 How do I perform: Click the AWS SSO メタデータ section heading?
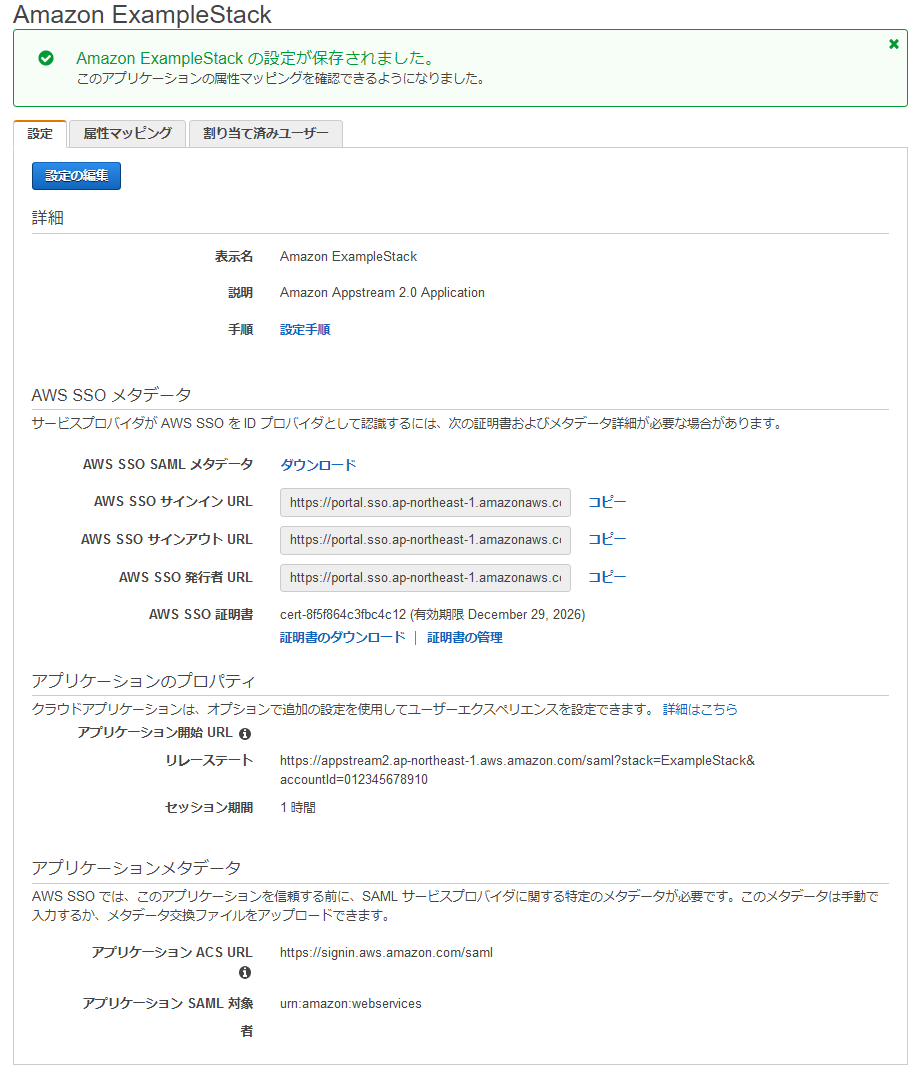[x=111, y=395]
